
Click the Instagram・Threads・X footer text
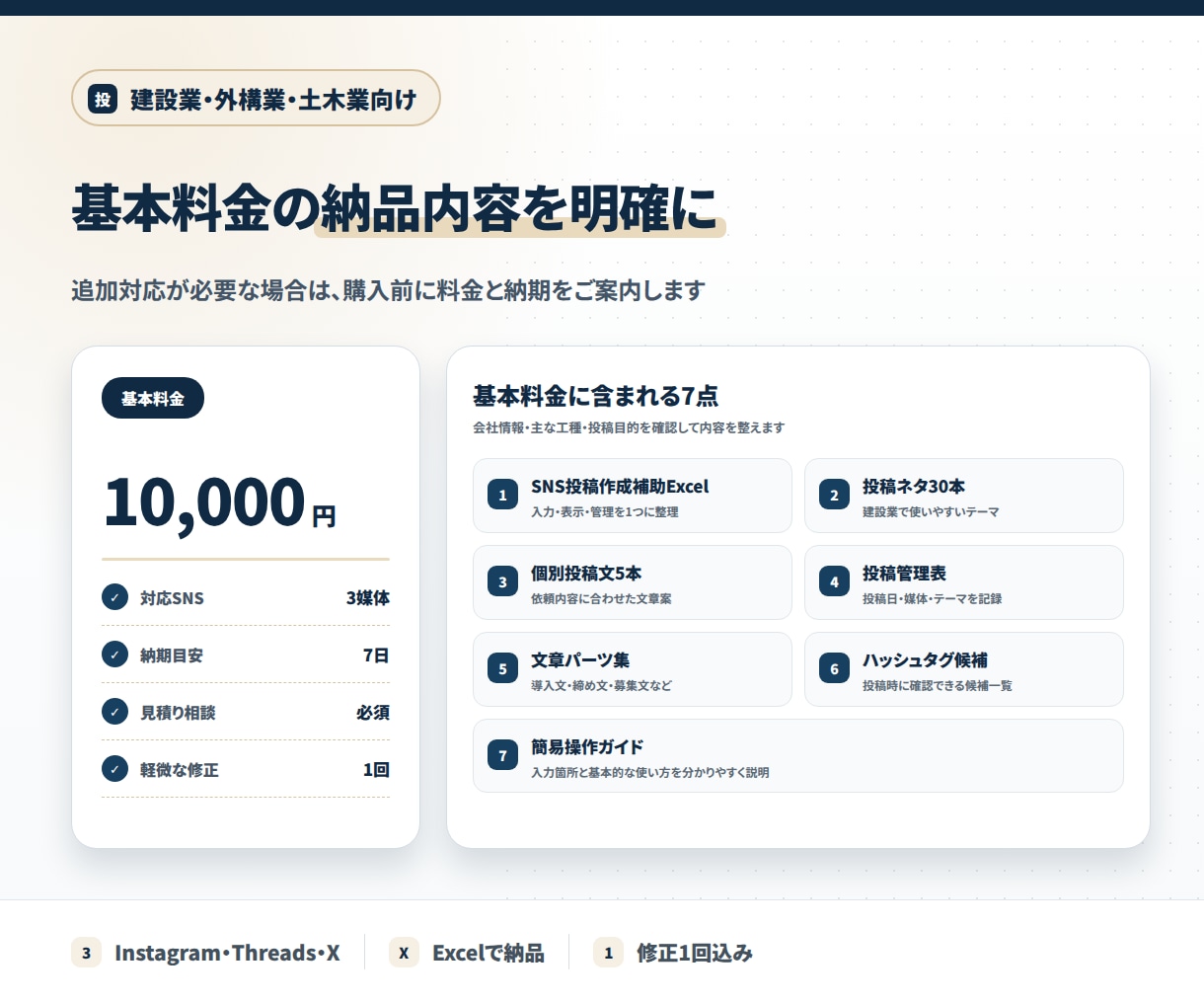227,954
